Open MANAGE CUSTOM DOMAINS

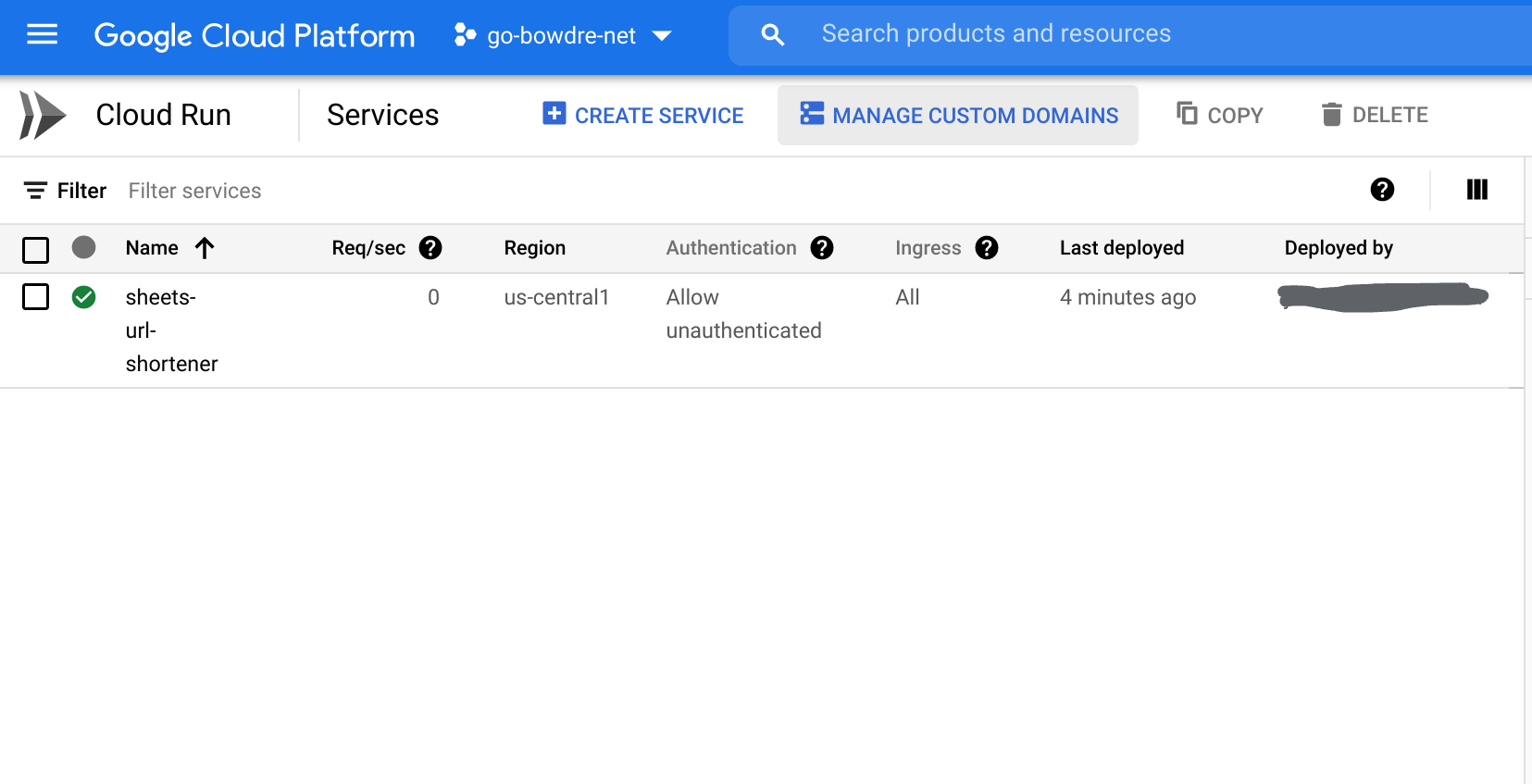point(958,115)
